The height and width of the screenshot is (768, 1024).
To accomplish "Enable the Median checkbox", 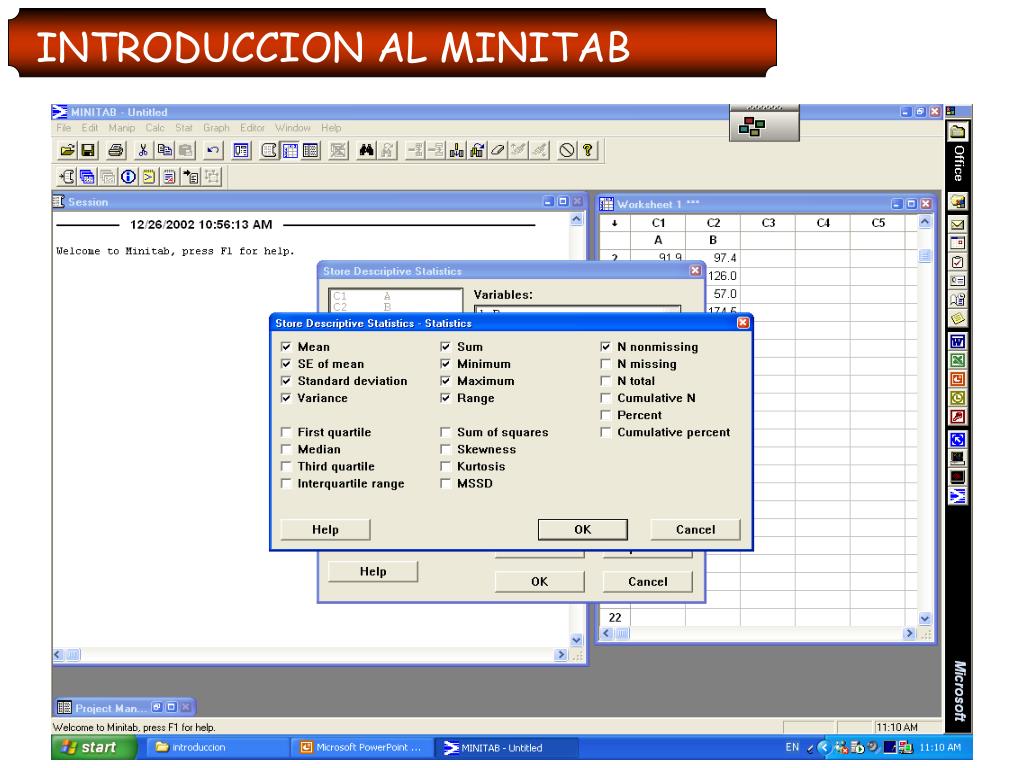I will click(286, 449).
